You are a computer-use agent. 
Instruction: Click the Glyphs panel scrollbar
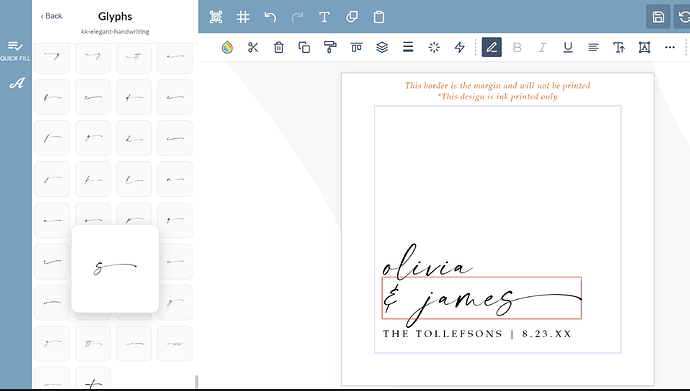(196, 381)
